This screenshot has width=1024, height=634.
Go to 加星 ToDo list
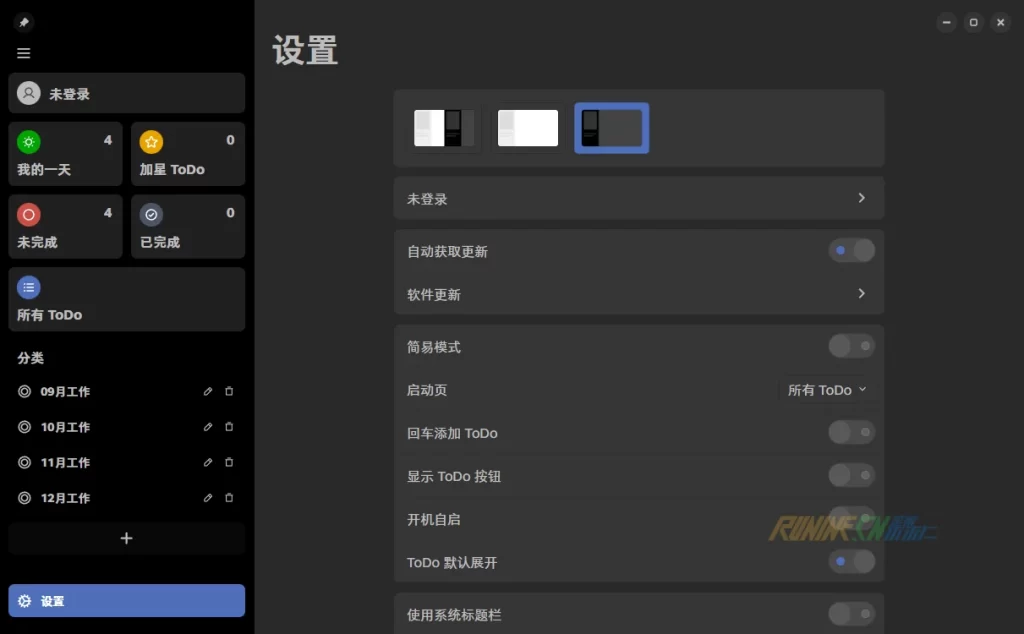coord(187,154)
